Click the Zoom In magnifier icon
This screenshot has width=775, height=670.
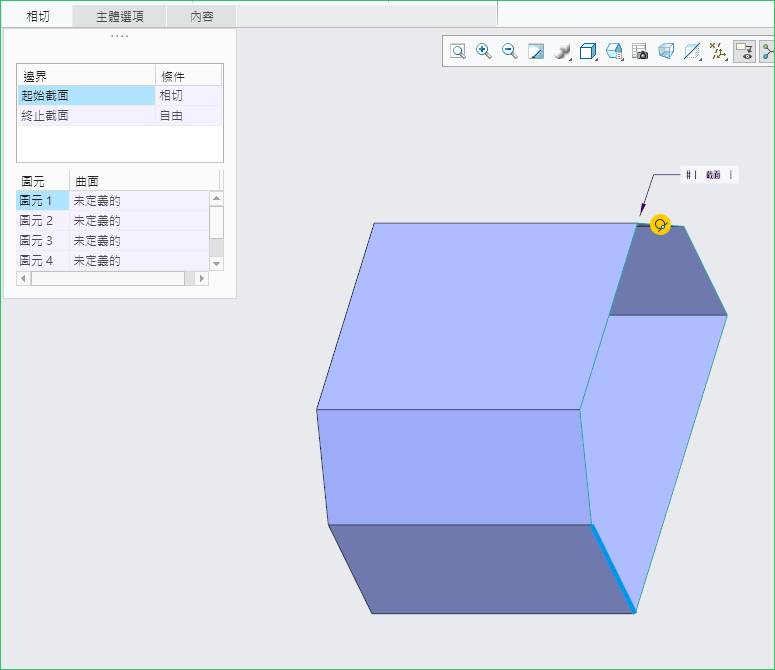(x=484, y=51)
